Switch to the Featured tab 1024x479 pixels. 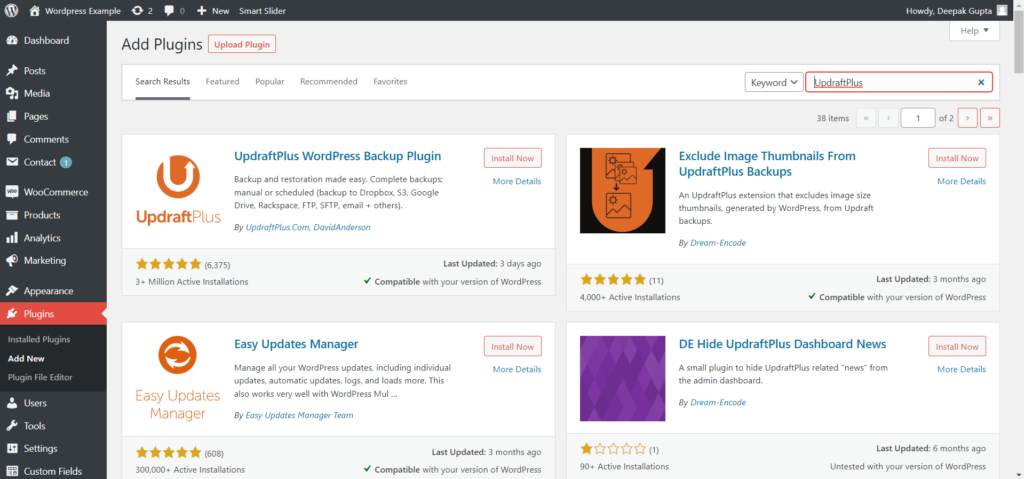pyautogui.click(x=223, y=82)
